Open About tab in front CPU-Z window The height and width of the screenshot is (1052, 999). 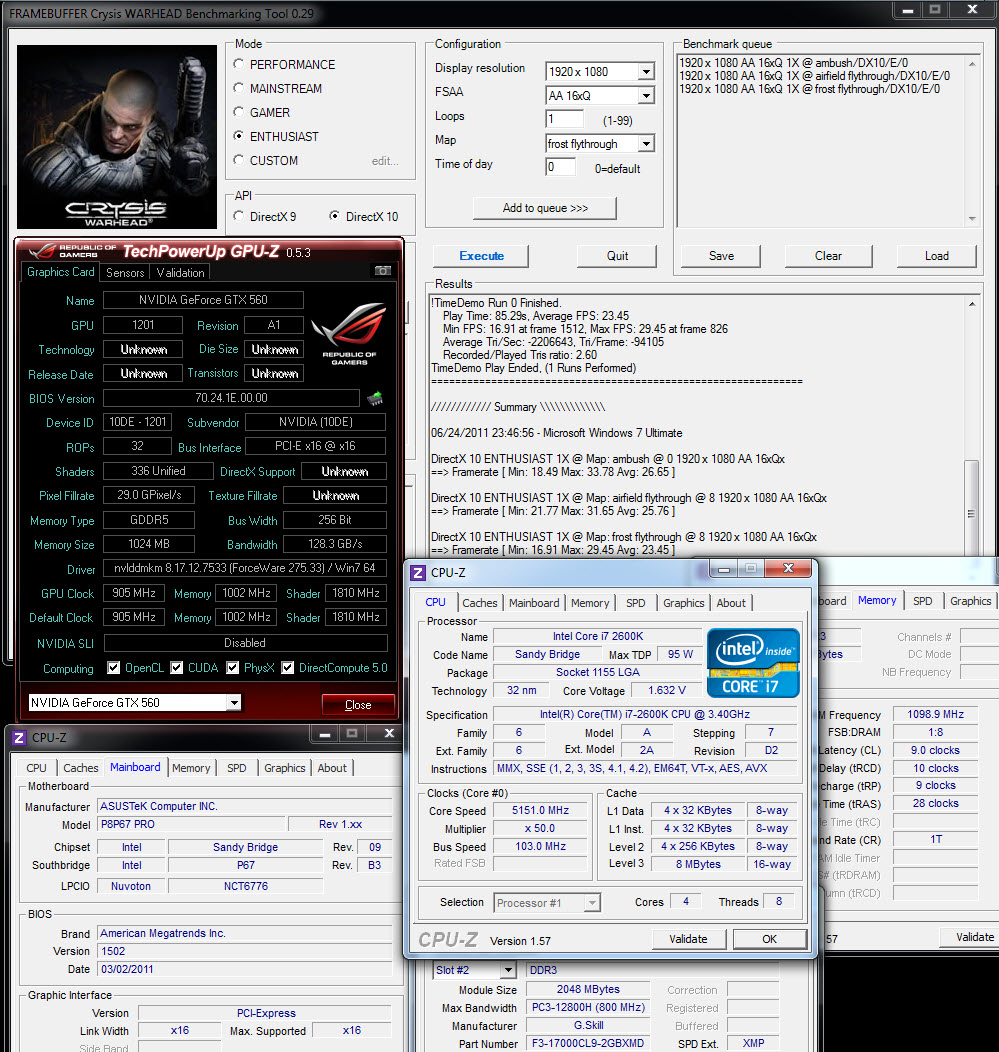pyautogui.click(x=731, y=603)
